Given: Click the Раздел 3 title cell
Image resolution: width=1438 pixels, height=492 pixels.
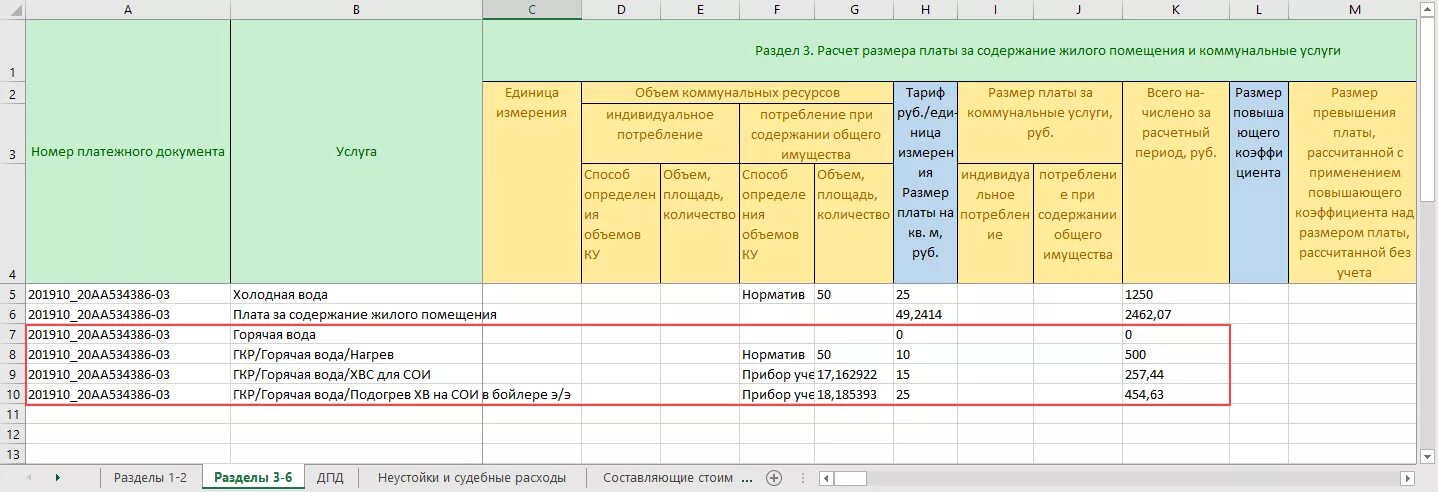Looking at the screenshot, I should pyautogui.click(x=950, y=50).
